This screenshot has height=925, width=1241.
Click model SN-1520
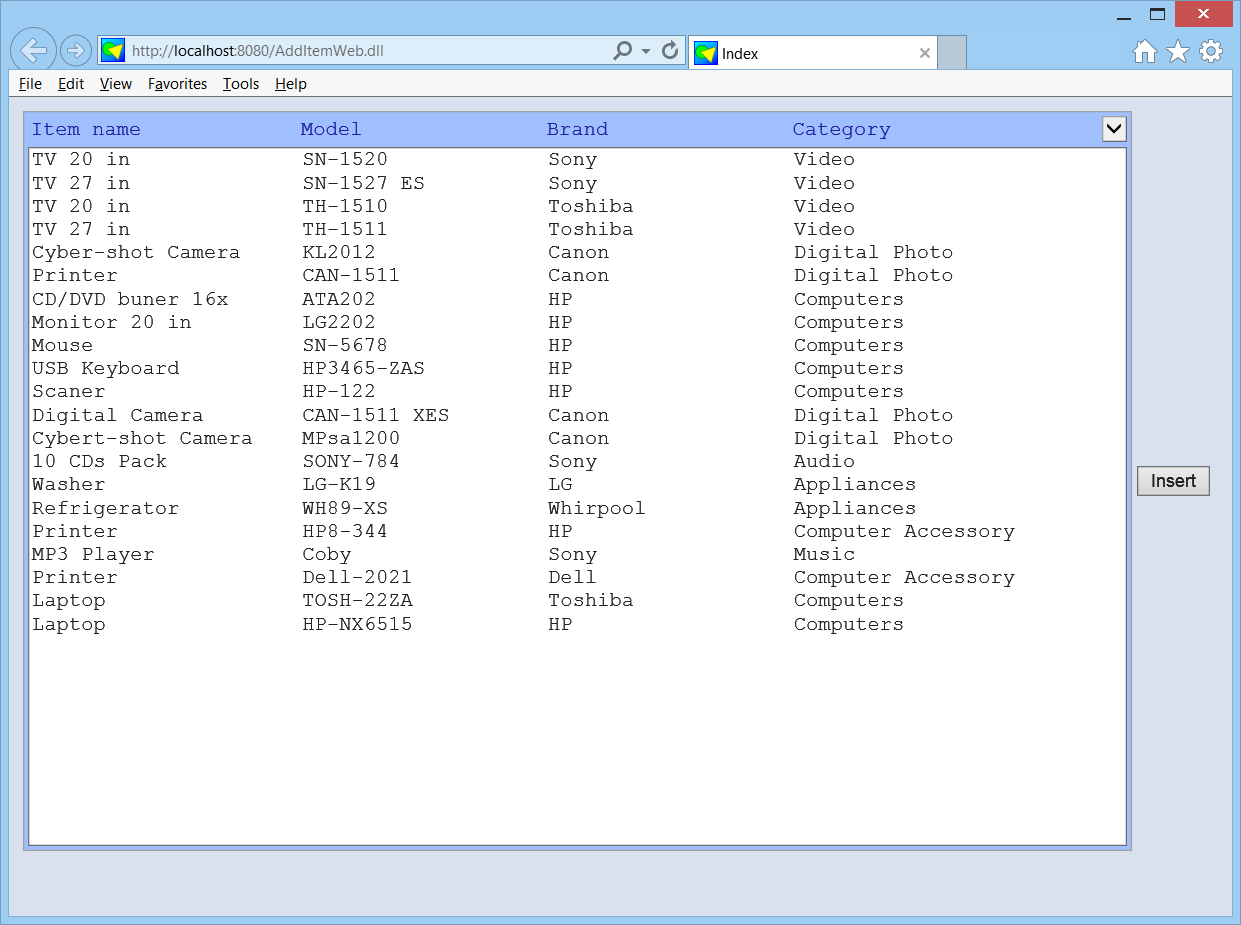pos(345,159)
